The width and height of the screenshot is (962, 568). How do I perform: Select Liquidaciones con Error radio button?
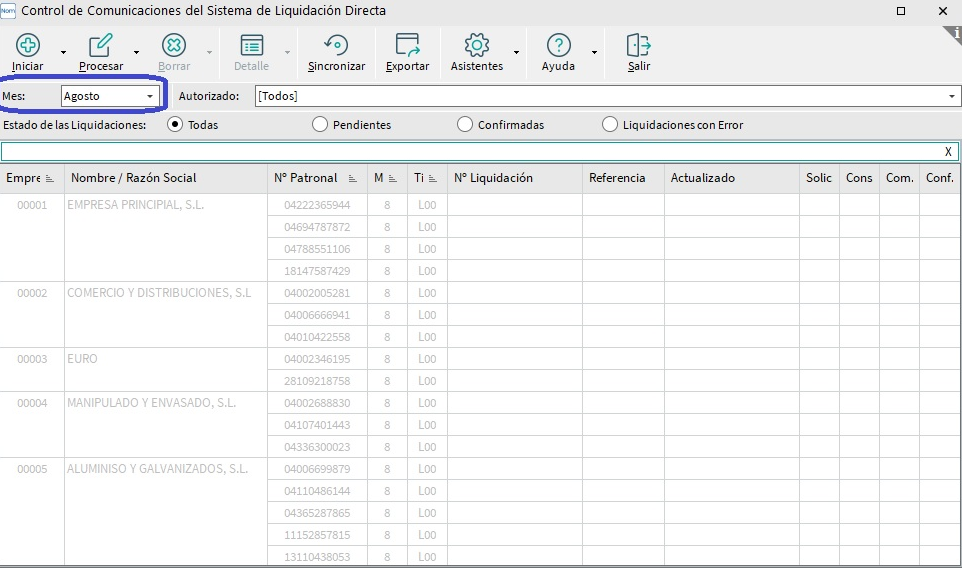click(609, 125)
